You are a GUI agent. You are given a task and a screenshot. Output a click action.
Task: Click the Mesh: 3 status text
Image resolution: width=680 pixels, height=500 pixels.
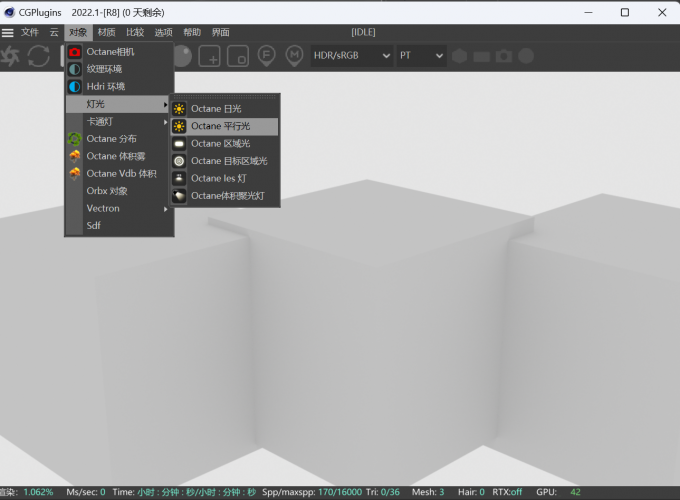pyautogui.click(x=428, y=492)
